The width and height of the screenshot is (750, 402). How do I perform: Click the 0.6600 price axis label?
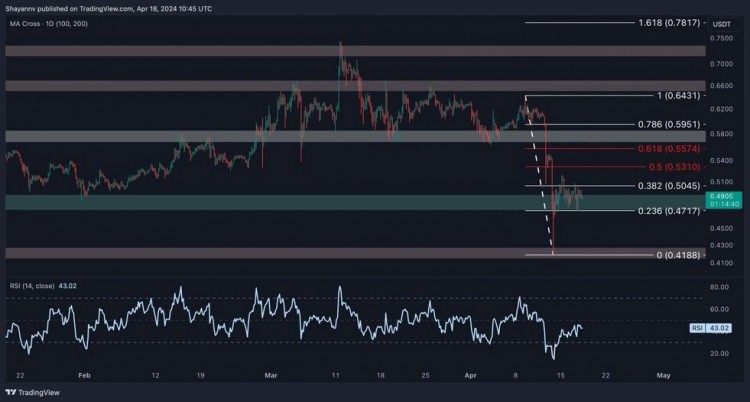click(719, 86)
